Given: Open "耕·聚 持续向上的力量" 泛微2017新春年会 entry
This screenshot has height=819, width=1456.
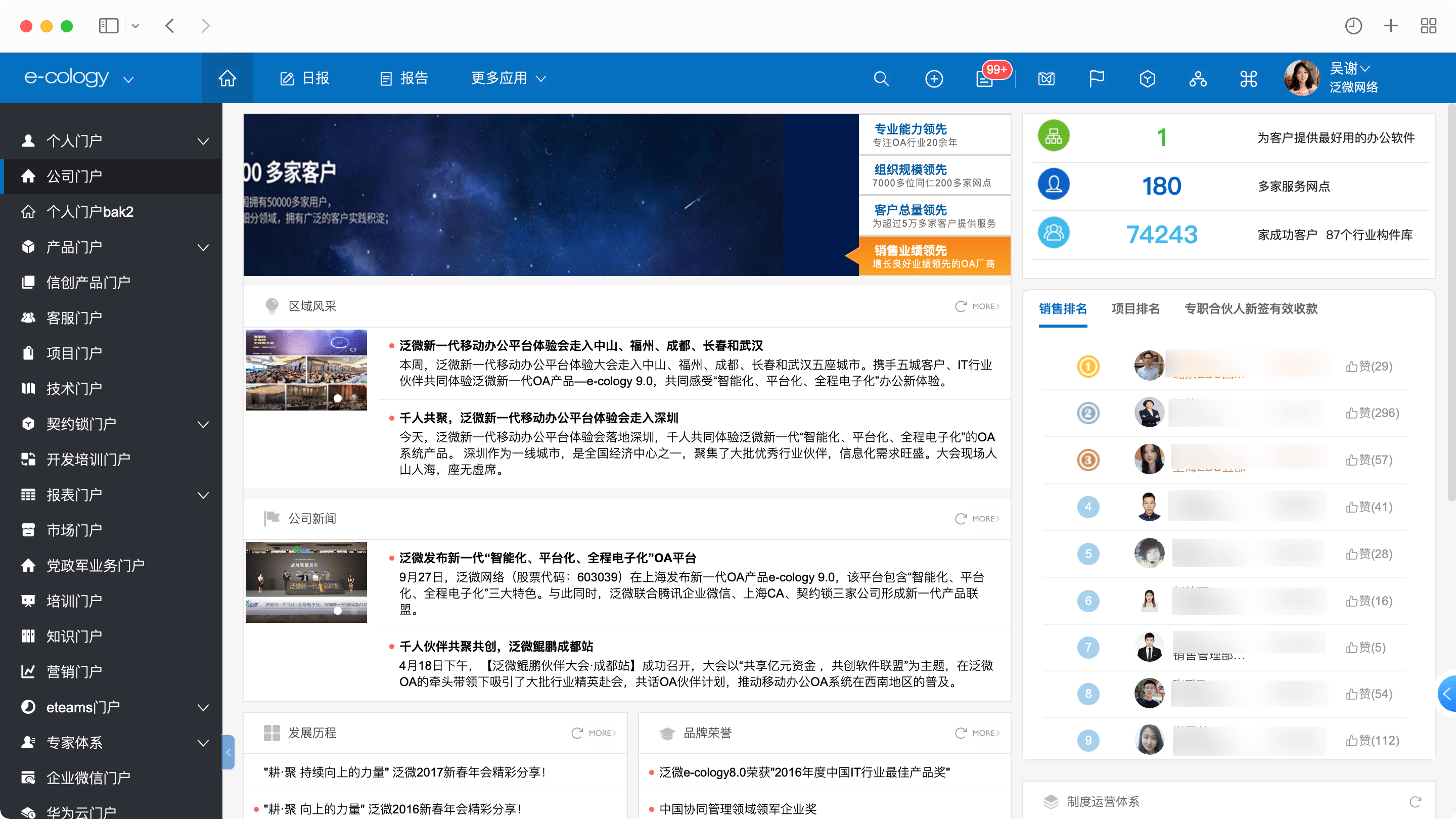Looking at the screenshot, I should [404, 772].
